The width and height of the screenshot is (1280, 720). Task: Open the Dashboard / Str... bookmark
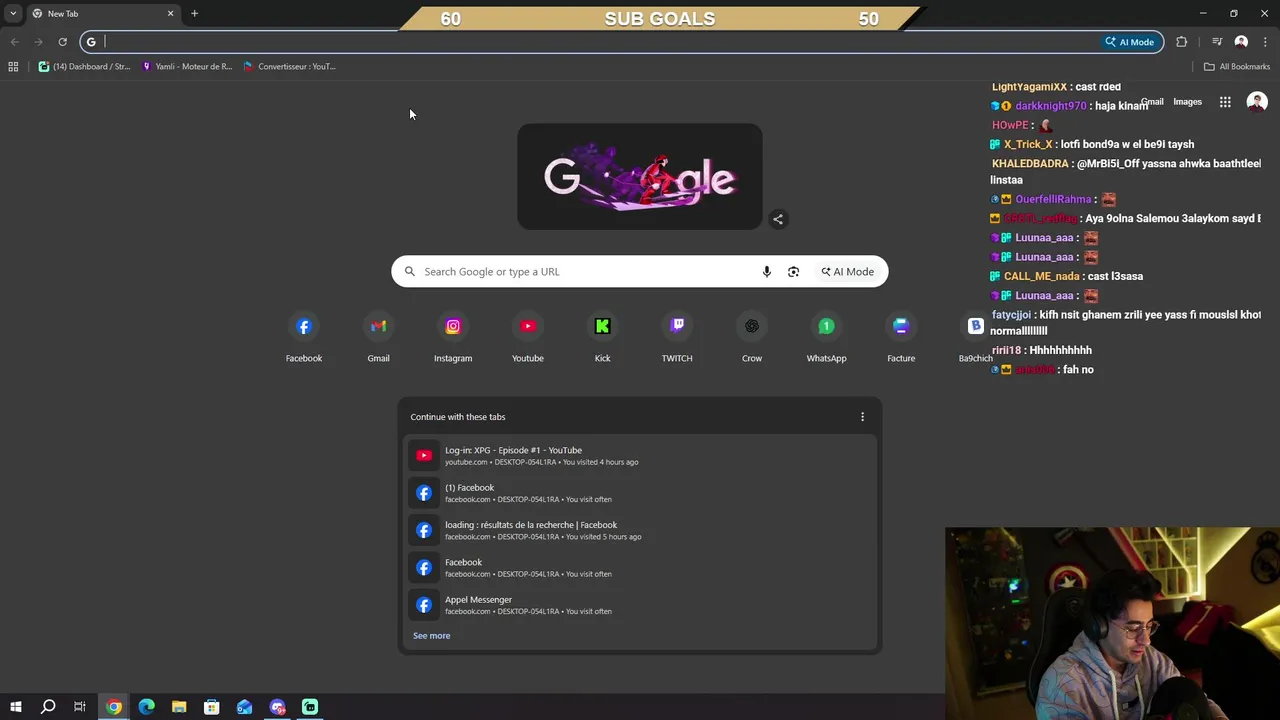tap(85, 67)
